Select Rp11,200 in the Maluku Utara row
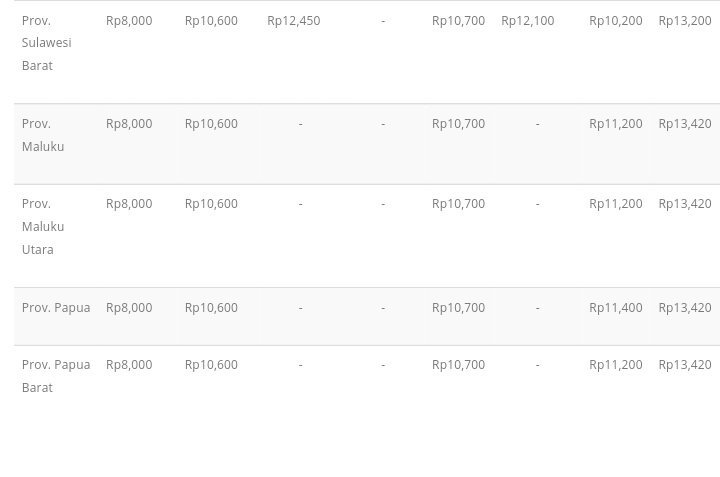The image size is (720, 477). point(615,204)
